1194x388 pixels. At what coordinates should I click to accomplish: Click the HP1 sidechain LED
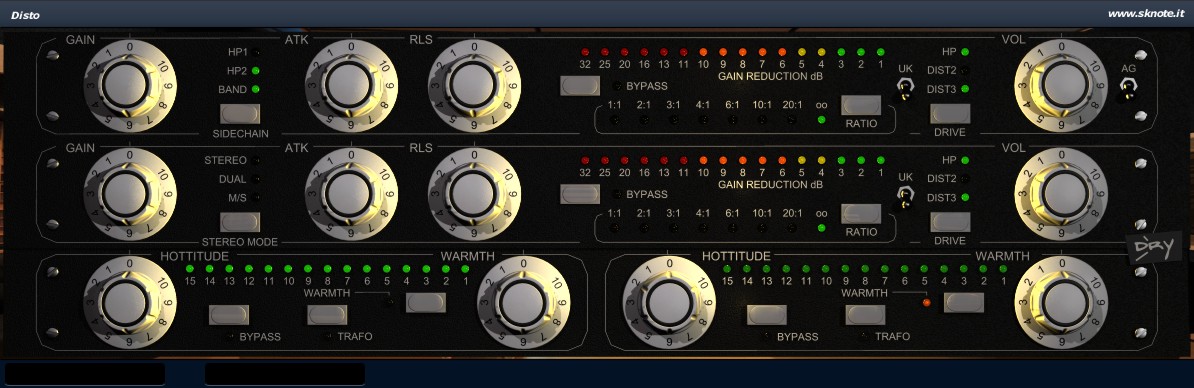click(257, 52)
